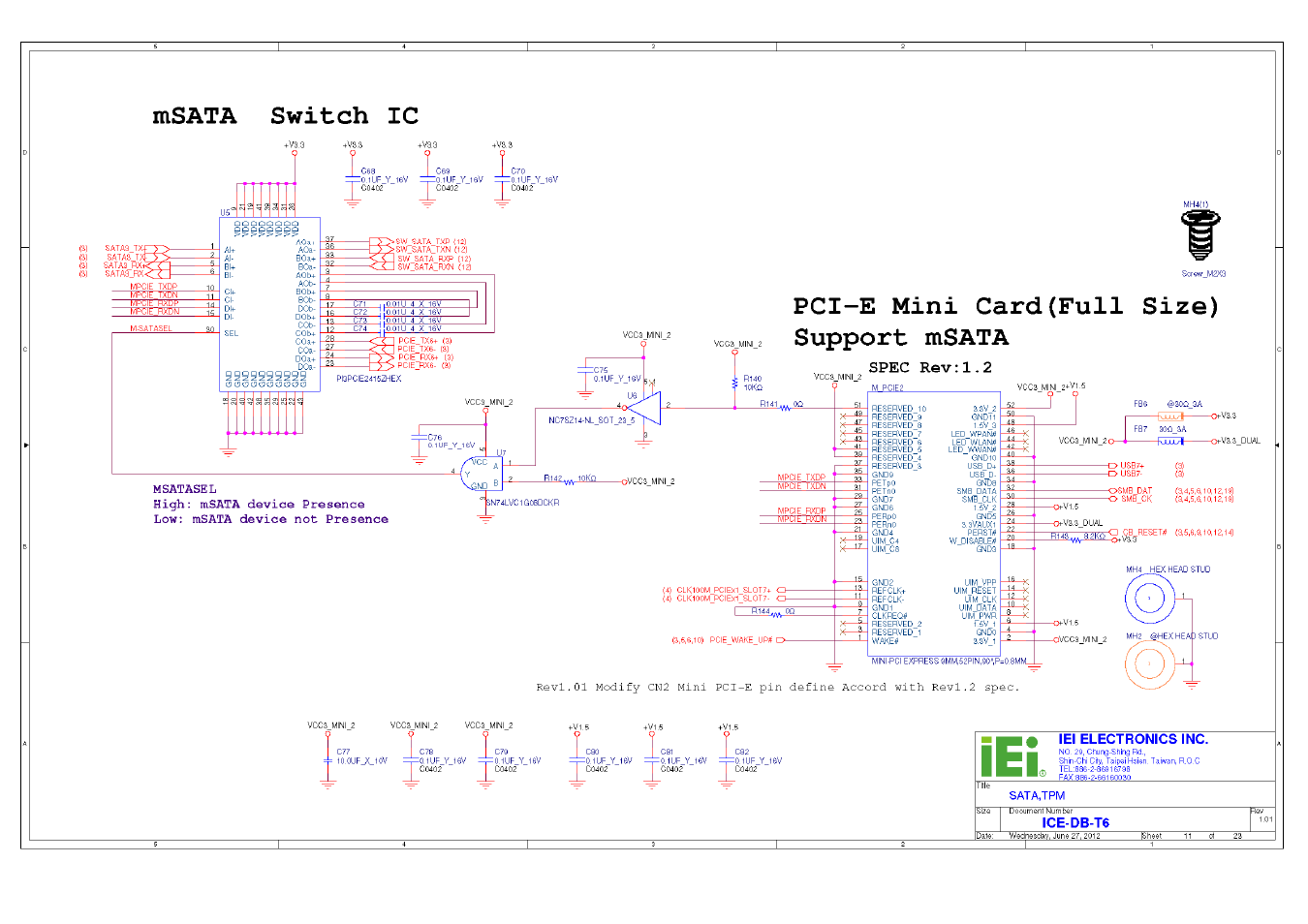Click the W_DISABLE# pin name
This screenshot has width=1308, height=924.
pos(973,541)
